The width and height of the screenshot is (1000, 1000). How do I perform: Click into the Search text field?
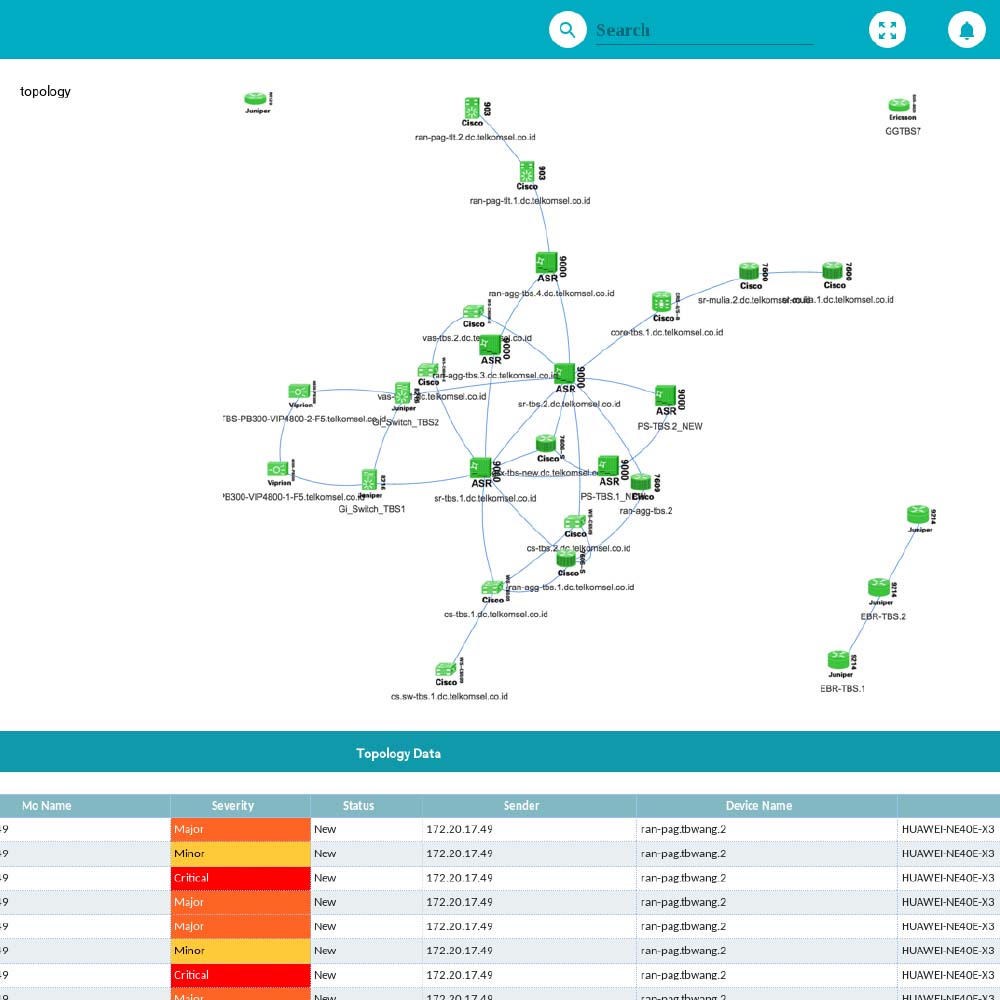tap(704, 30)
